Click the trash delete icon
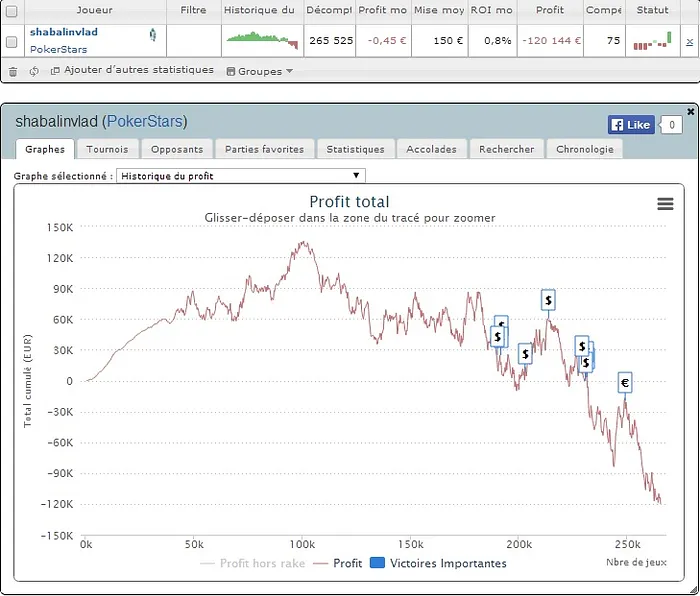Viewport: 700px width, 596px height. (x=13, y=71)
